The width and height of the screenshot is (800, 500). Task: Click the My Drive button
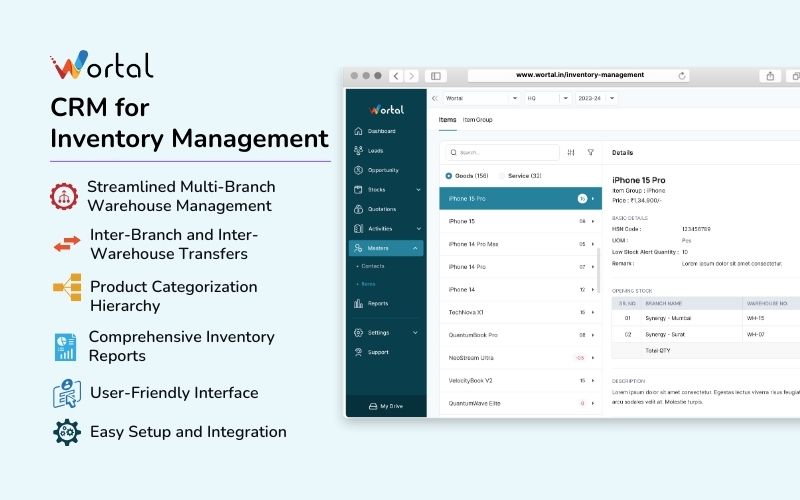385,406
